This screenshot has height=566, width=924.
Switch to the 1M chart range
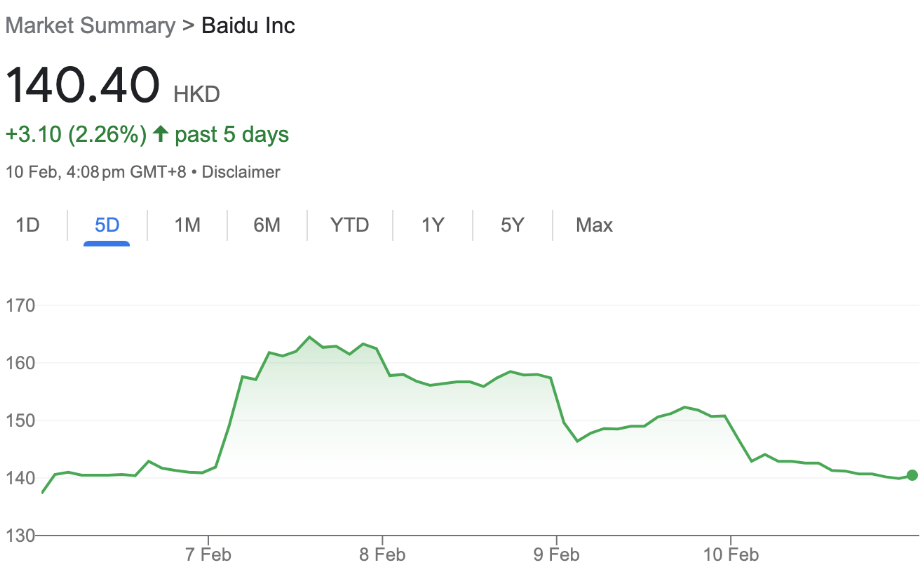[187, 225]
